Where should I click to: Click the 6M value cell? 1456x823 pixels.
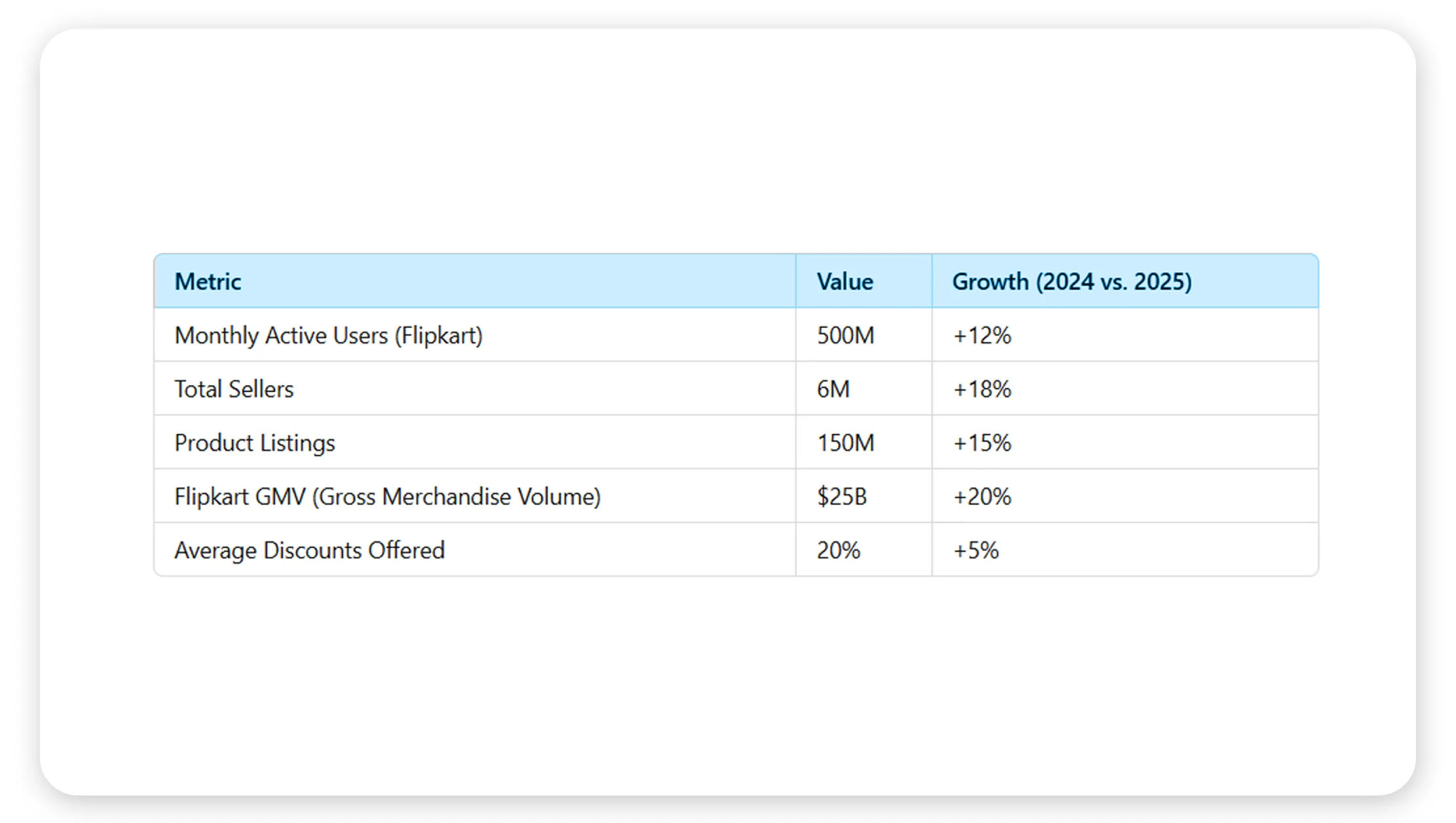[864, 388]
